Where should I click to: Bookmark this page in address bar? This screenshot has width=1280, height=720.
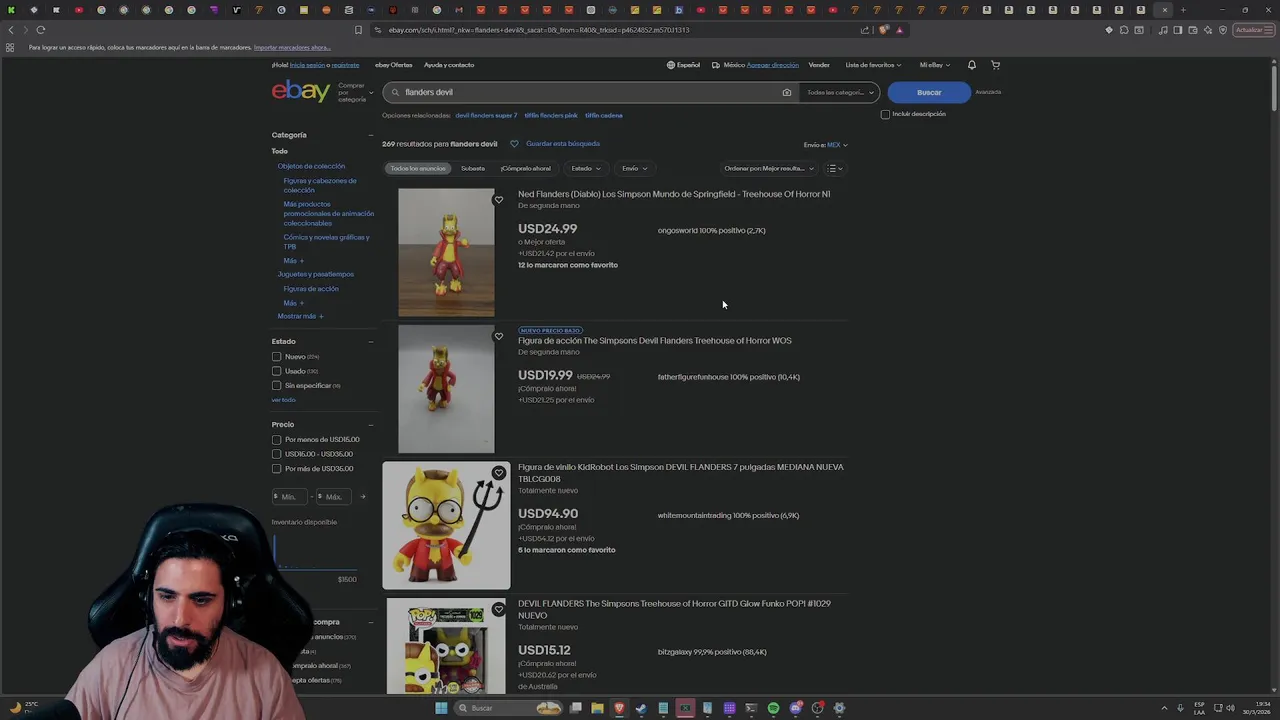[x=358, y=30]
